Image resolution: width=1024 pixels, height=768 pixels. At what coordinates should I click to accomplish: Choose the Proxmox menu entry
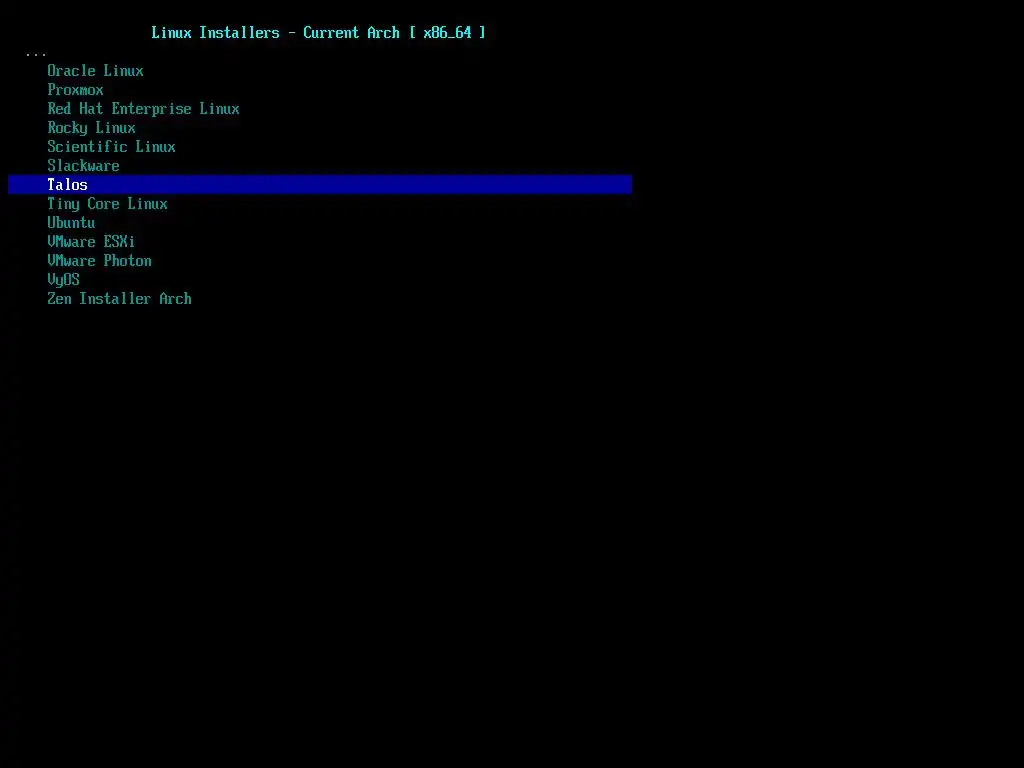click(x=75, y=89)
